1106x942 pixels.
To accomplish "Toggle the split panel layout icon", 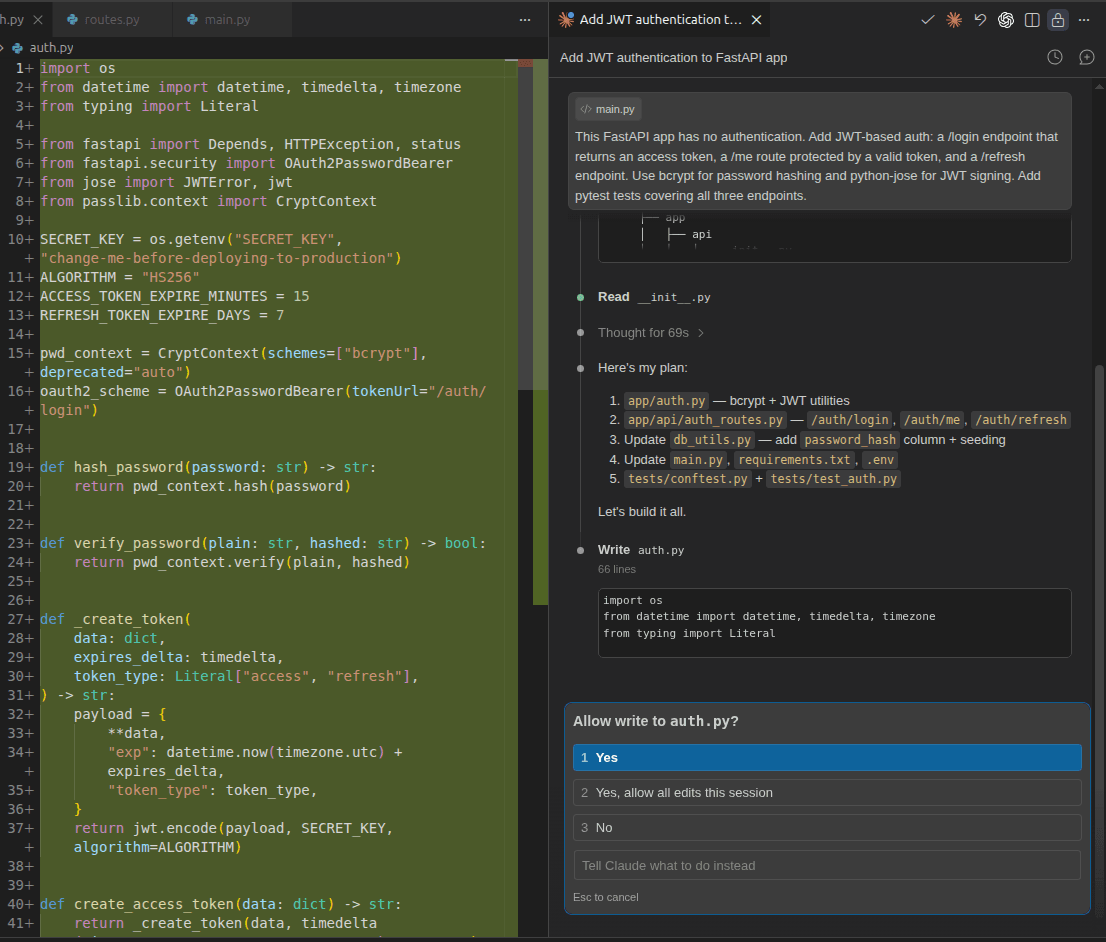I will point(1031,19).
